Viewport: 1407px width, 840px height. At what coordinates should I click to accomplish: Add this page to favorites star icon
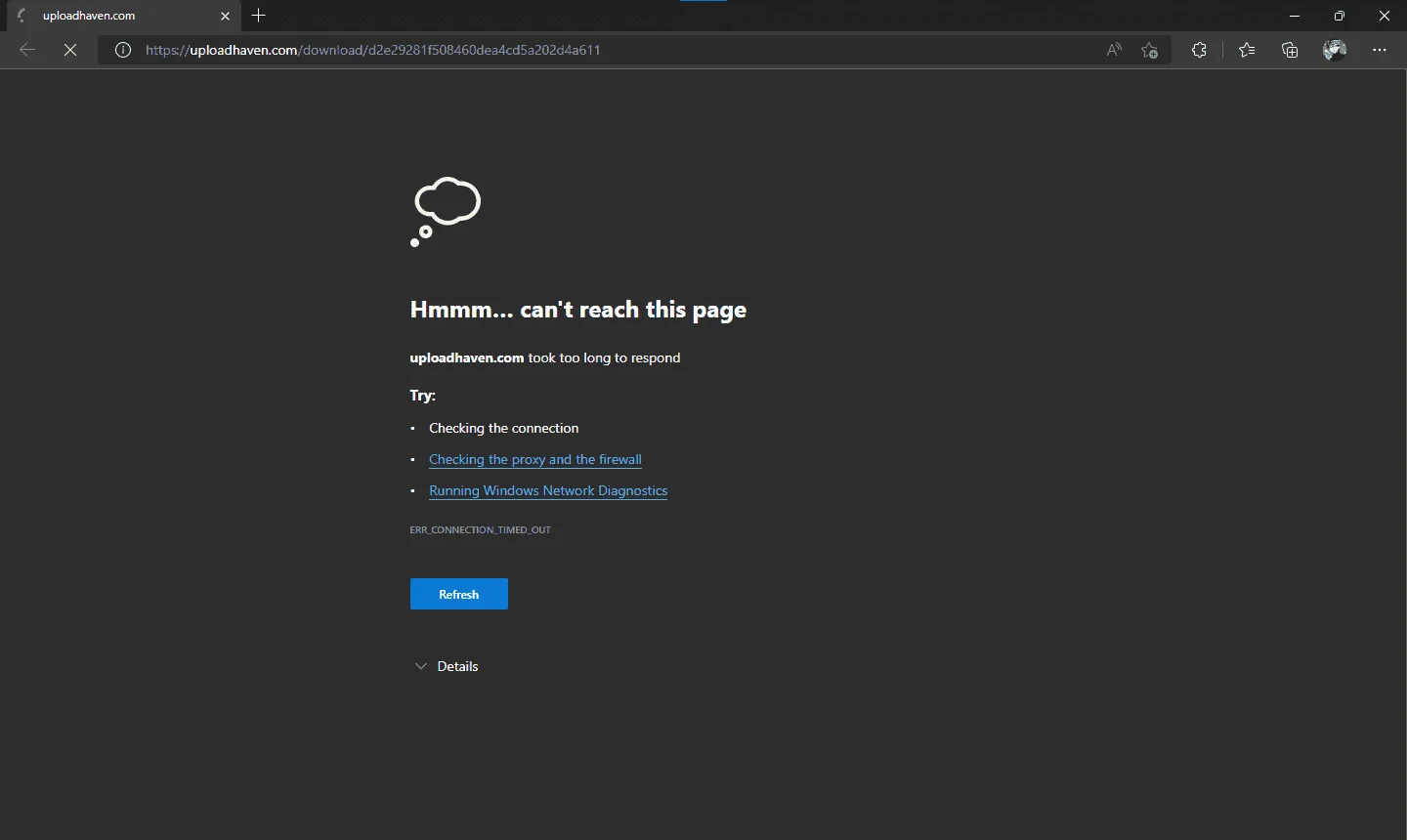click(x=1150, y=50)
